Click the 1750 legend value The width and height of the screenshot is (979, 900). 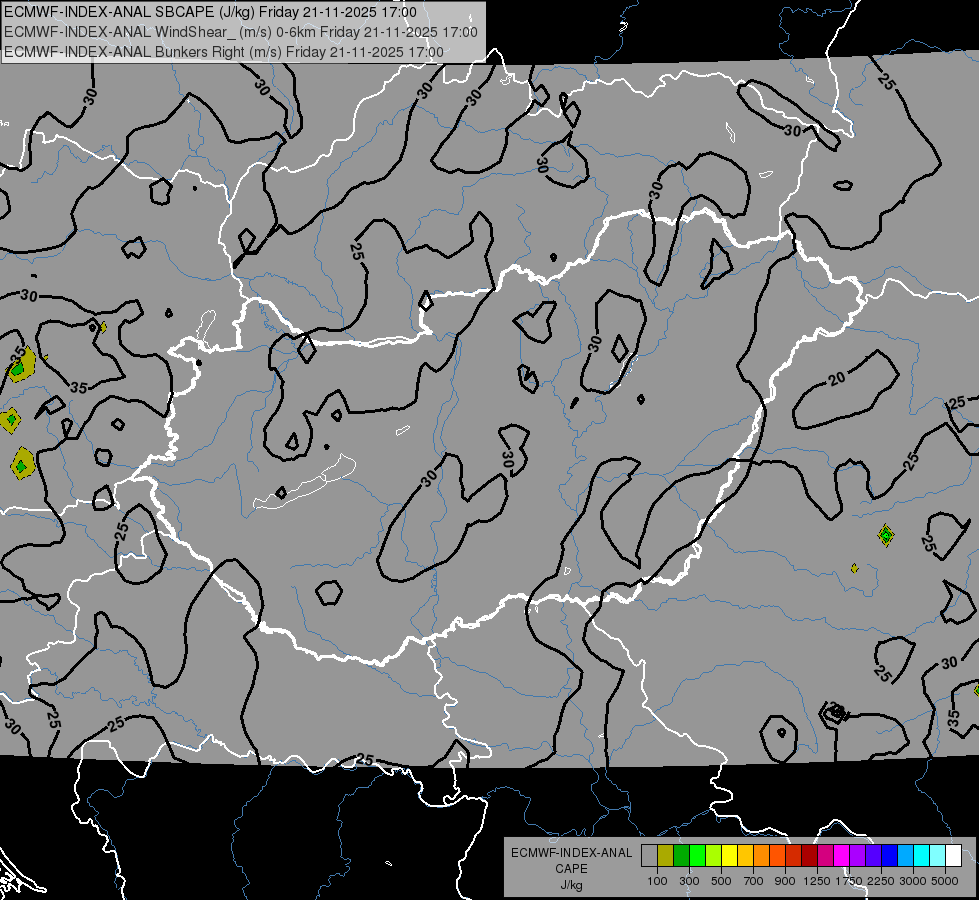point(849,881)
